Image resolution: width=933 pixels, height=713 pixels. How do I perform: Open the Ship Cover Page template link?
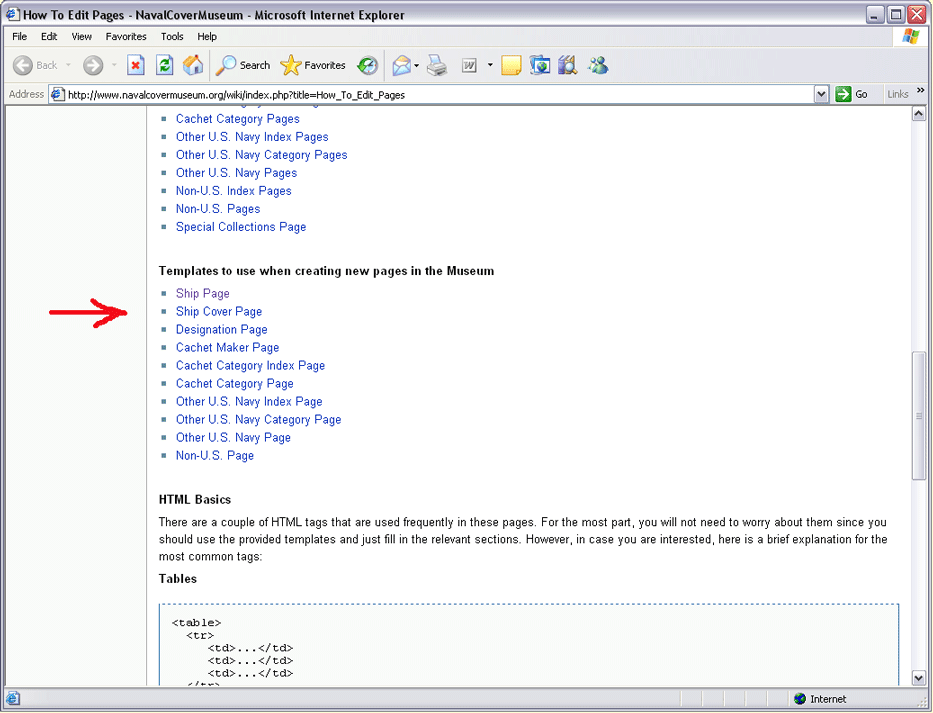point(219,312)
